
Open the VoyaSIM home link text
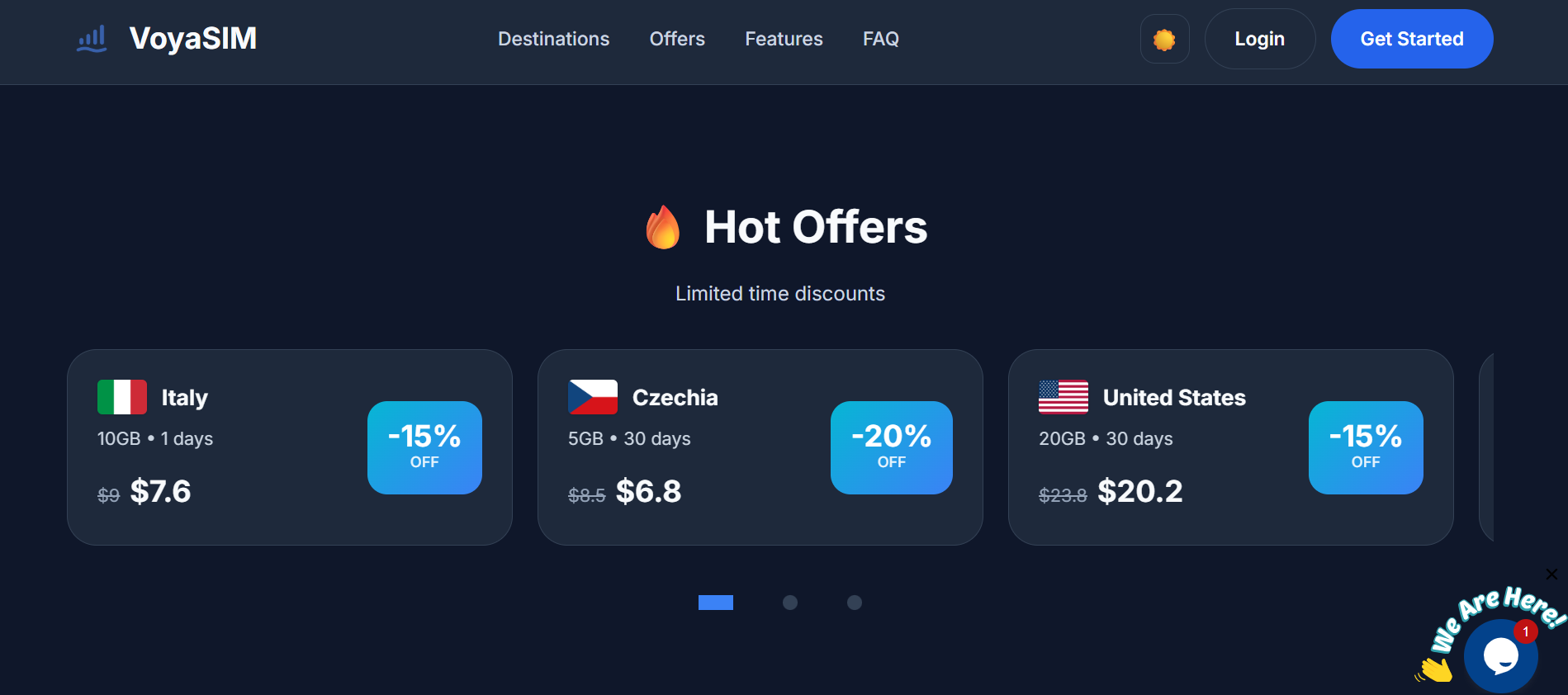pyautogui.click(x=193, y=39)
